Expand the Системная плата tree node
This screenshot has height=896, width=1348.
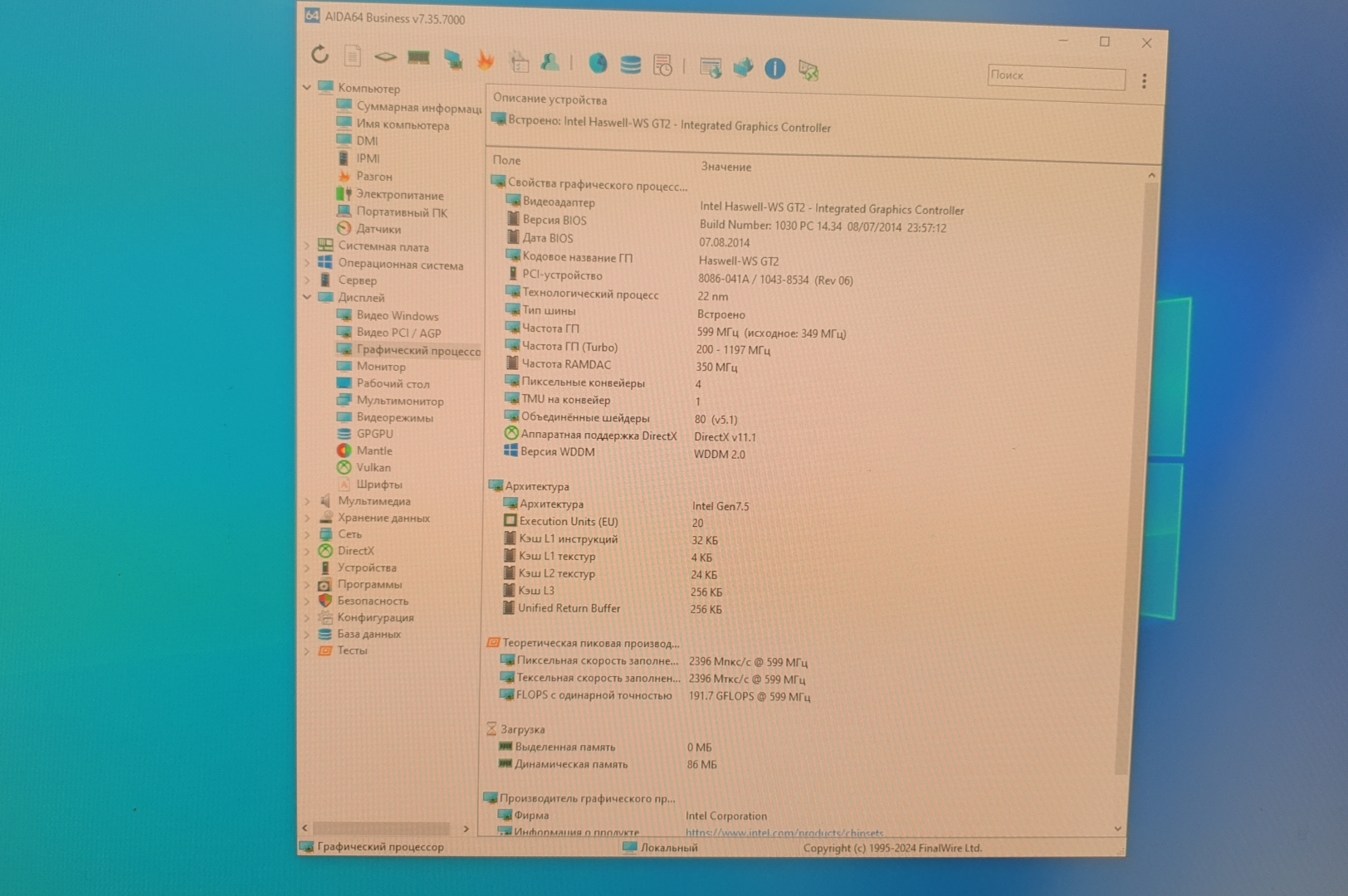(x=307, y=246)
